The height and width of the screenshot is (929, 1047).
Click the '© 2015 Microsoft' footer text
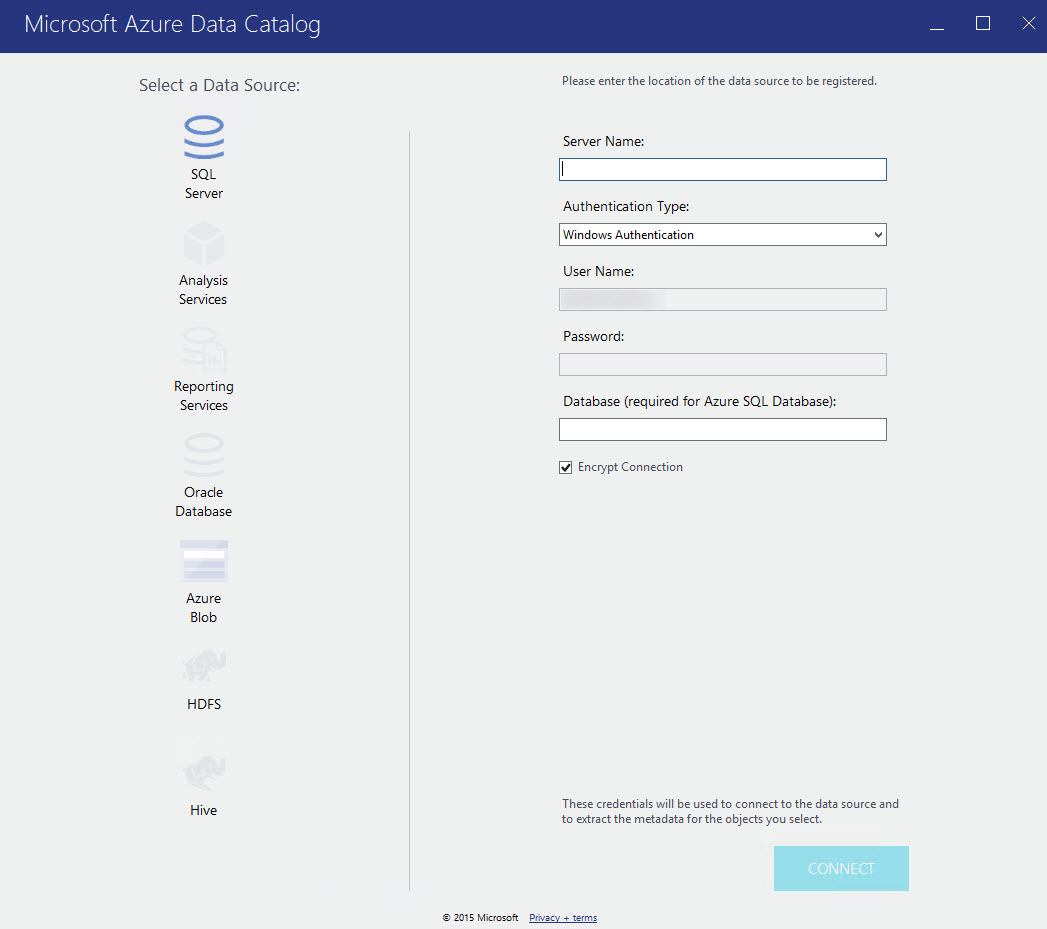point(480,918)
